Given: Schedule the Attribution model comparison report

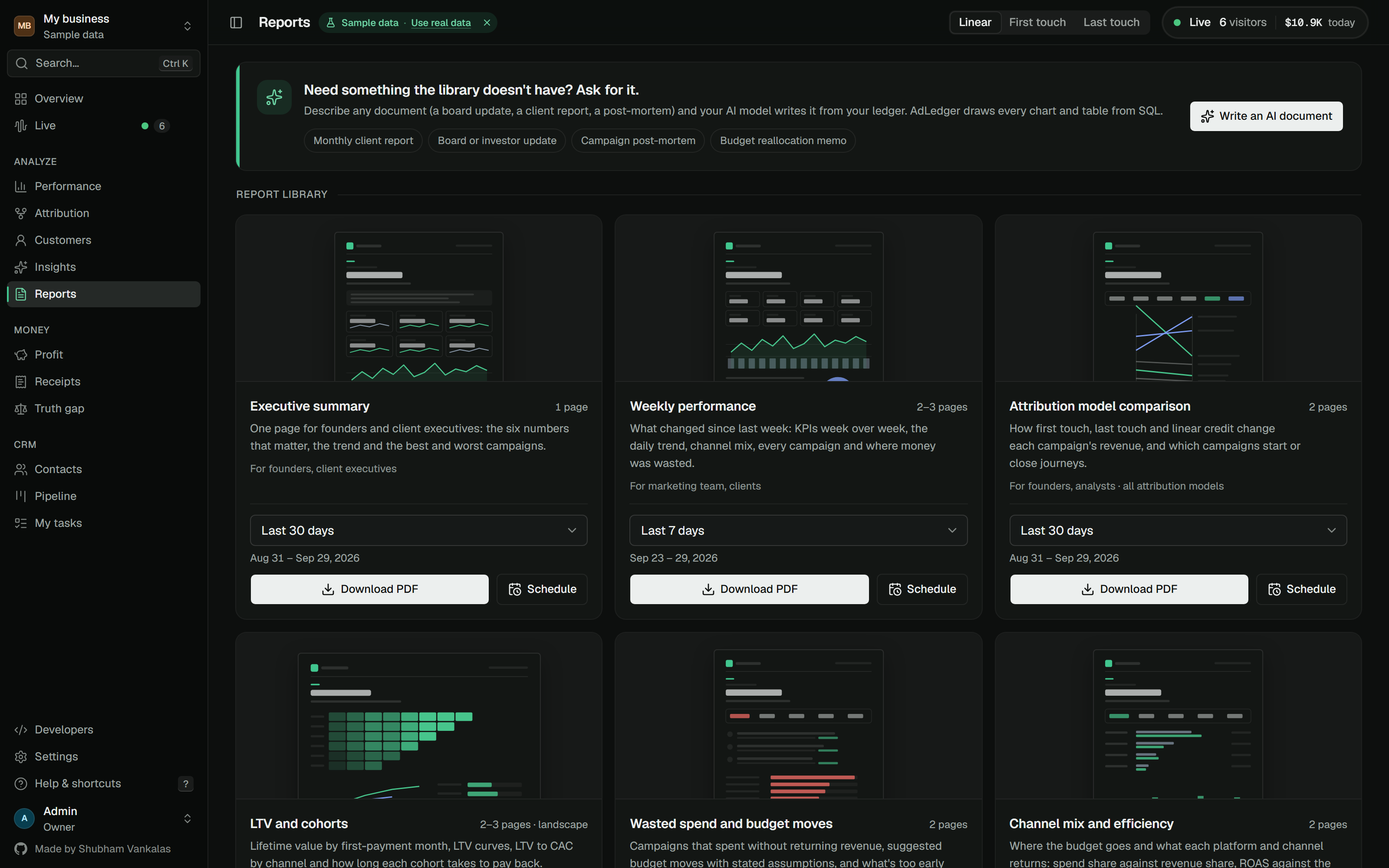Looking at the screenshot, I should [1301, 589].
